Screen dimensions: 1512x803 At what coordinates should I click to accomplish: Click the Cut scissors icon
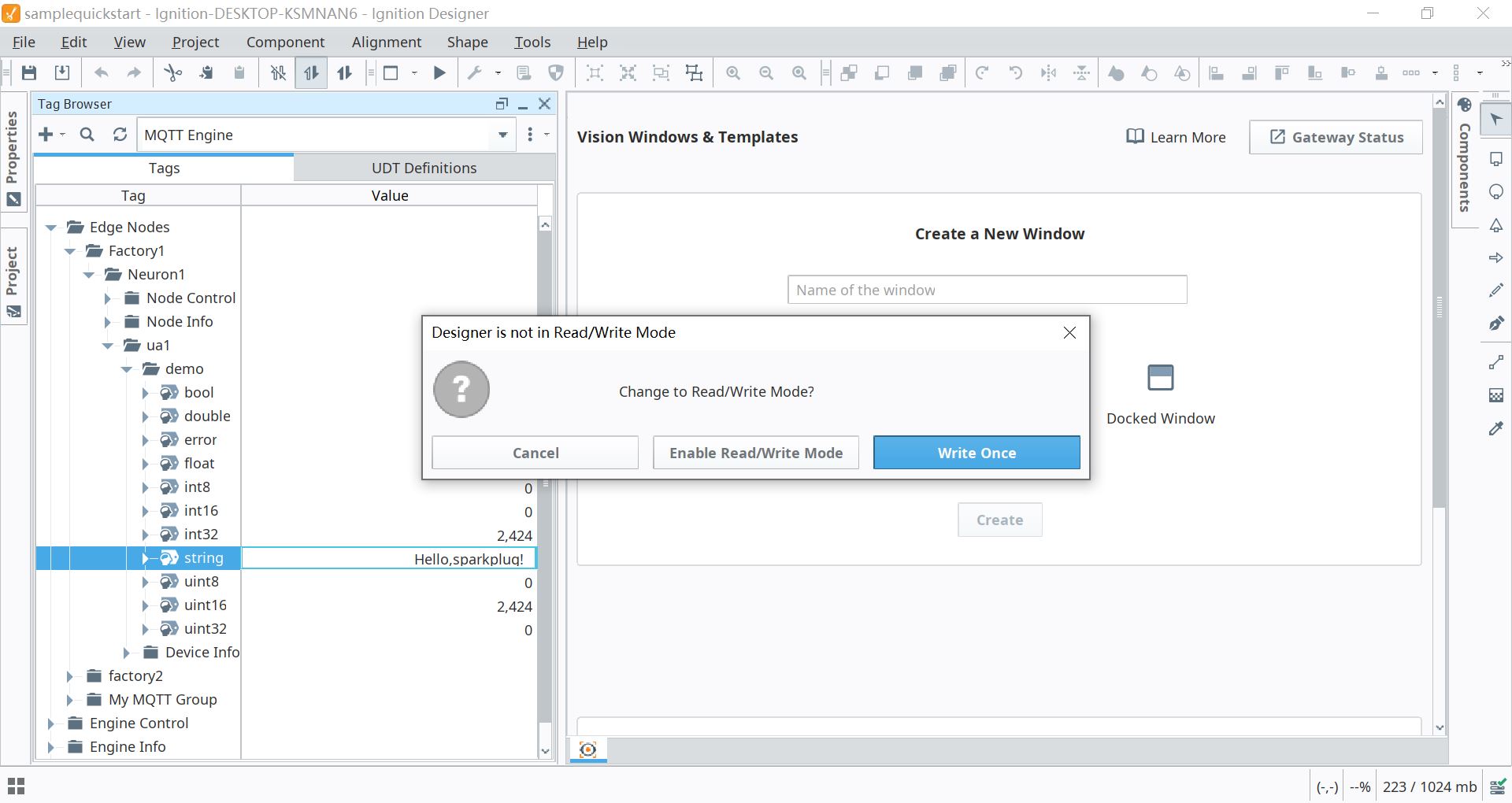[172, 73]
